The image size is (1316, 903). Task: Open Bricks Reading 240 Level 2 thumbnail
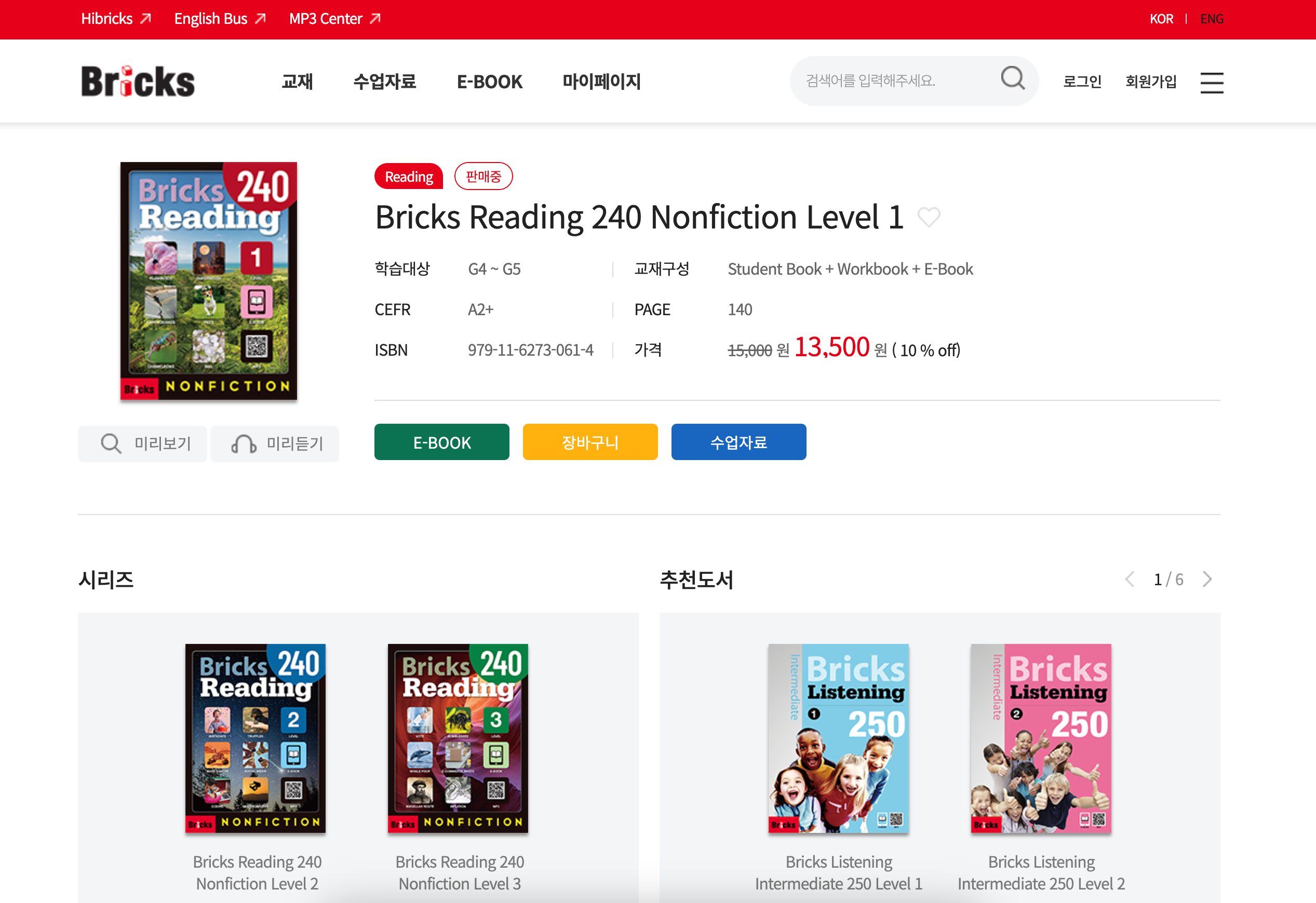[x=256, y=738]
